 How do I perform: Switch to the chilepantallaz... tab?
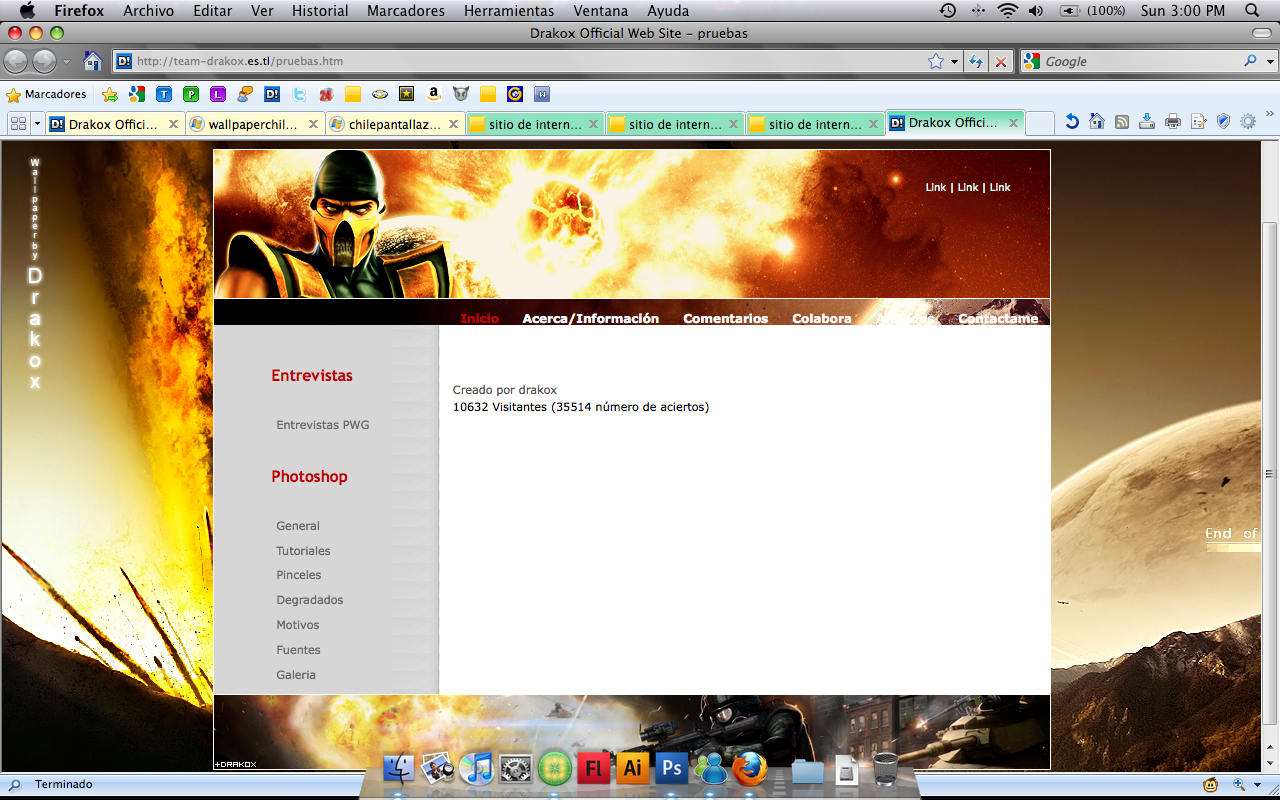[x=394, y=124]
